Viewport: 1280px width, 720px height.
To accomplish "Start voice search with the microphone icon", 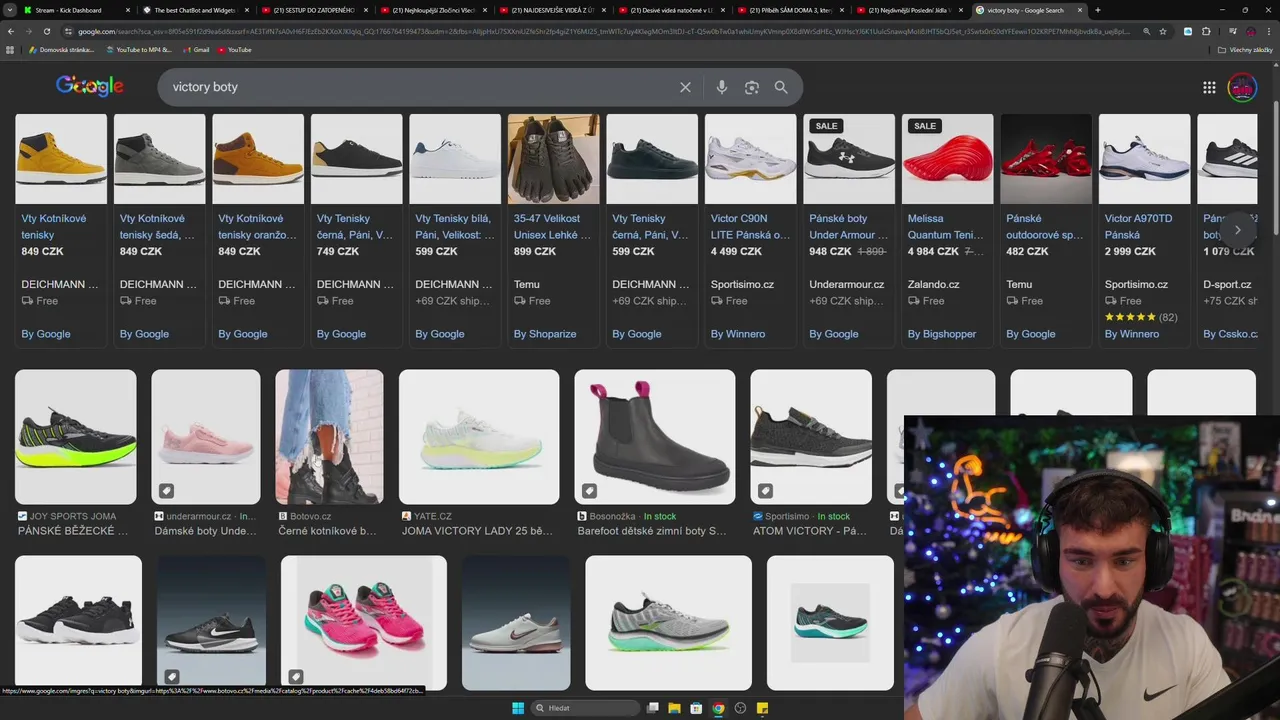I will (721, 87).
